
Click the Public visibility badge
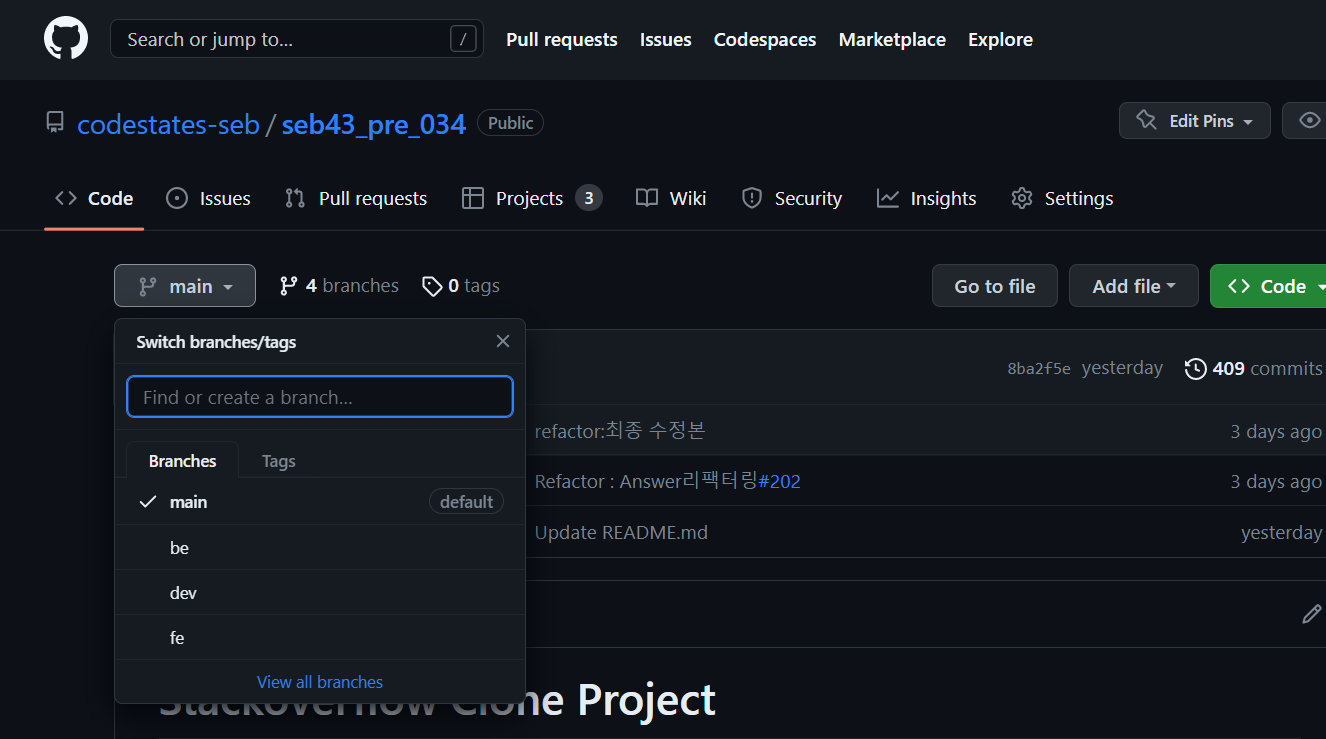511,123
